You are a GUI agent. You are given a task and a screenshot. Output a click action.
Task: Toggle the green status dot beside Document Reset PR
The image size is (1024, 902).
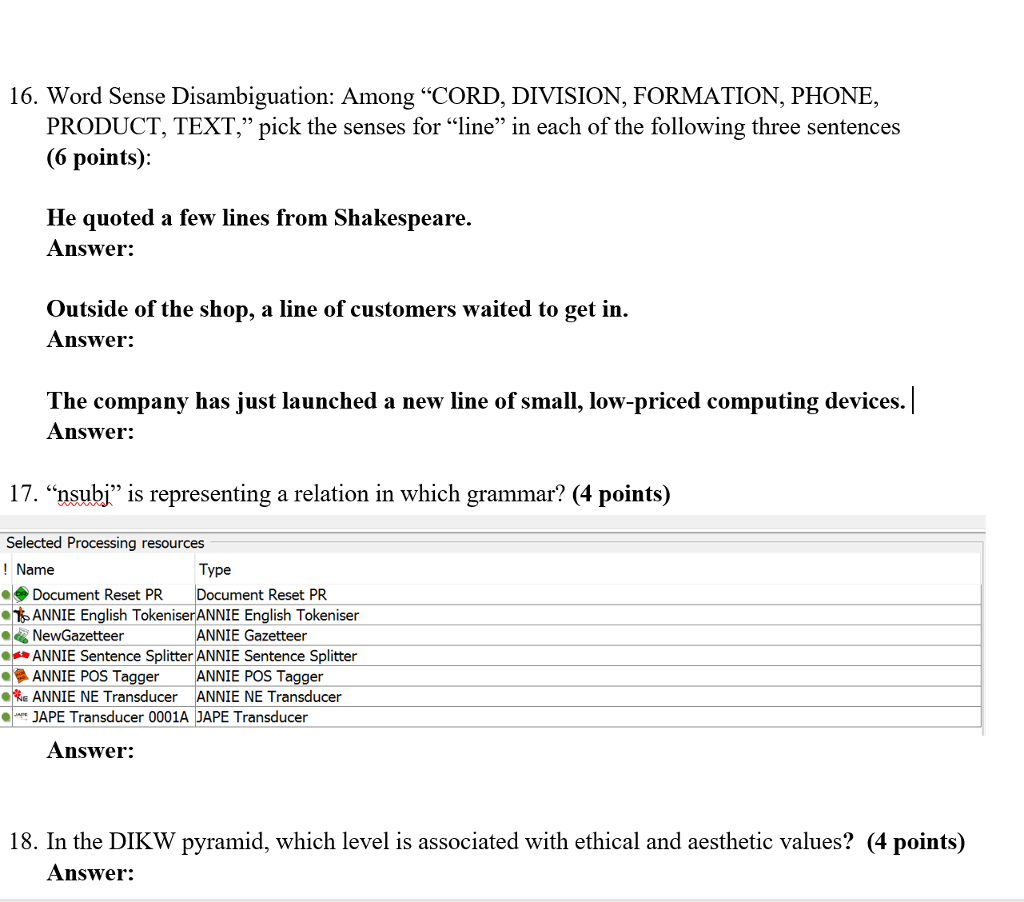click(x=3, y=594)
